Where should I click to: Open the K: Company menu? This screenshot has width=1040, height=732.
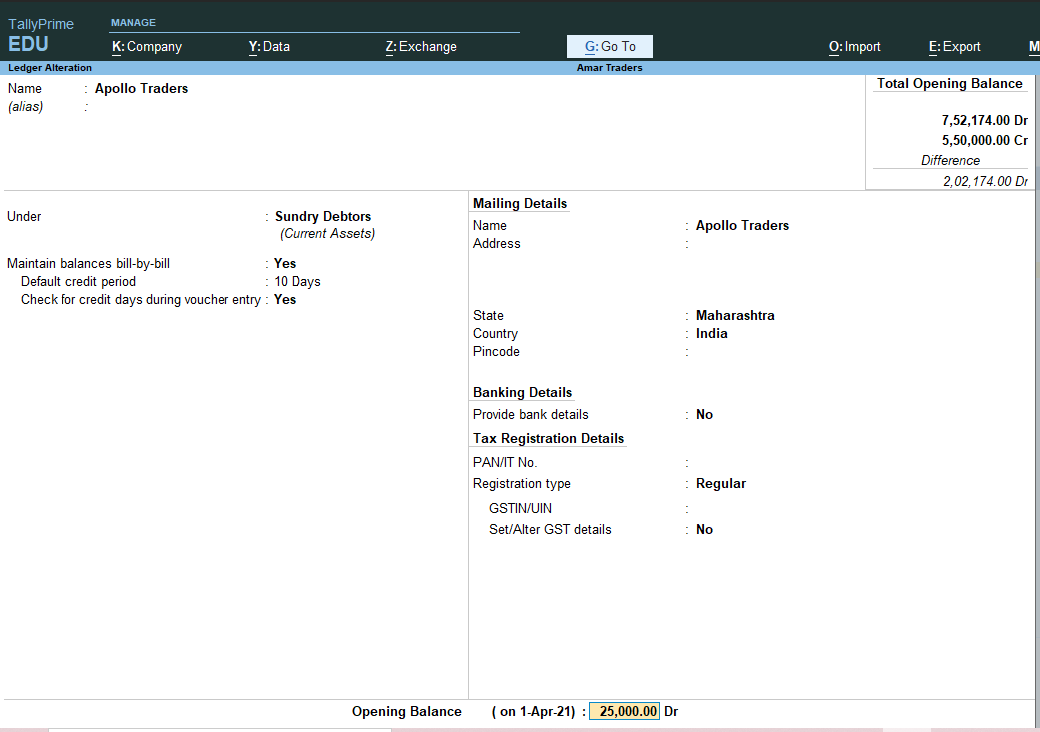[x=146, y=46]
